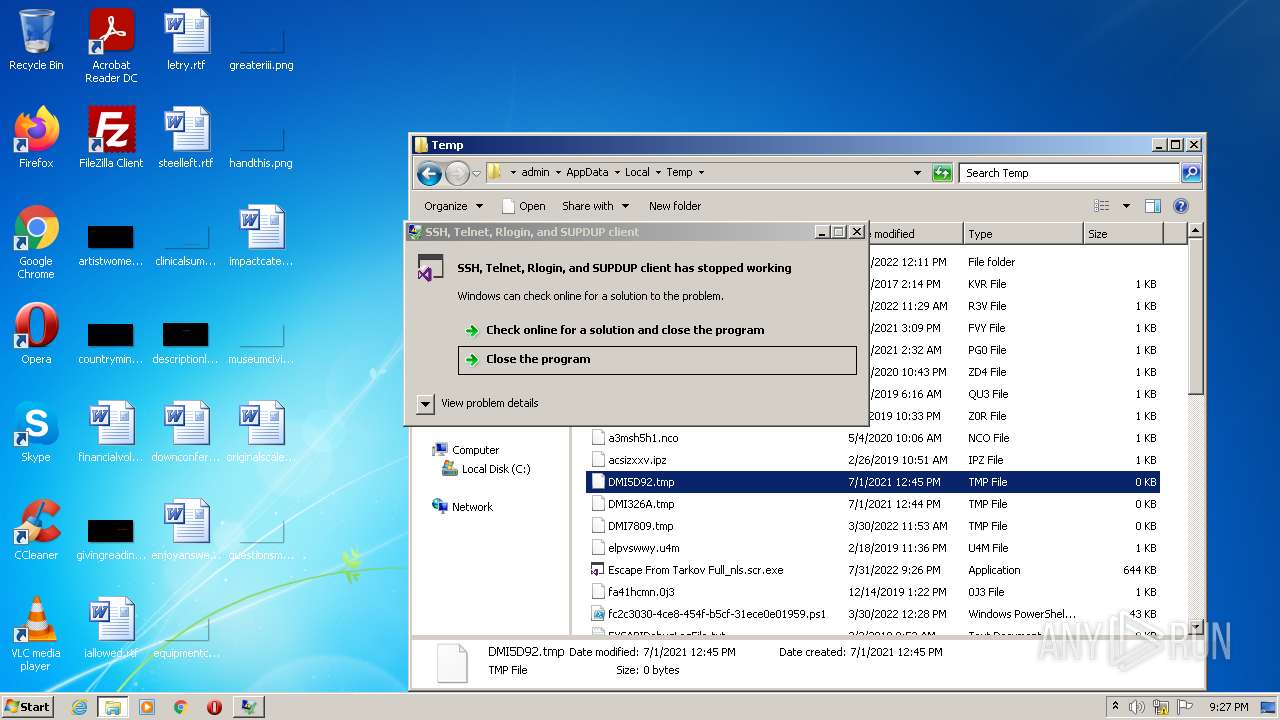1280x720 pixels.
Task: Launch CCleaner desktop shortcut
Action: point(36,530)
